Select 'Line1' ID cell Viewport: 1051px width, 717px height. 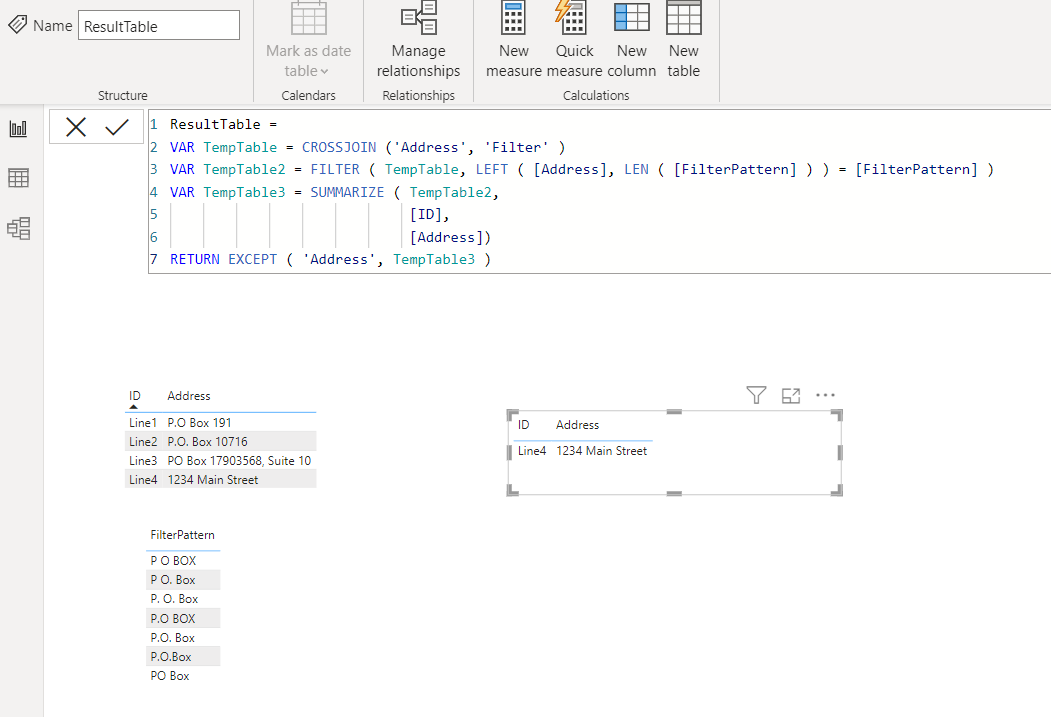point(143,423)
